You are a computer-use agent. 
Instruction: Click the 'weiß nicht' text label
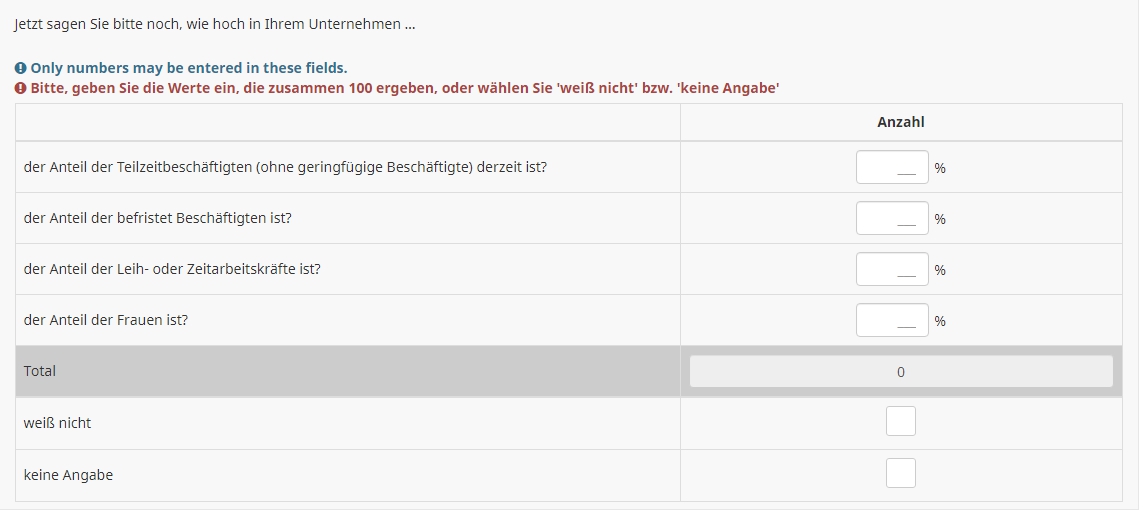point(57,423)
